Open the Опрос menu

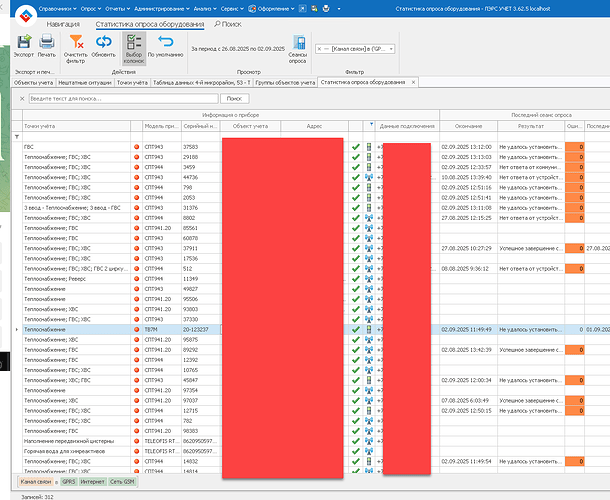tap(91, 9)
